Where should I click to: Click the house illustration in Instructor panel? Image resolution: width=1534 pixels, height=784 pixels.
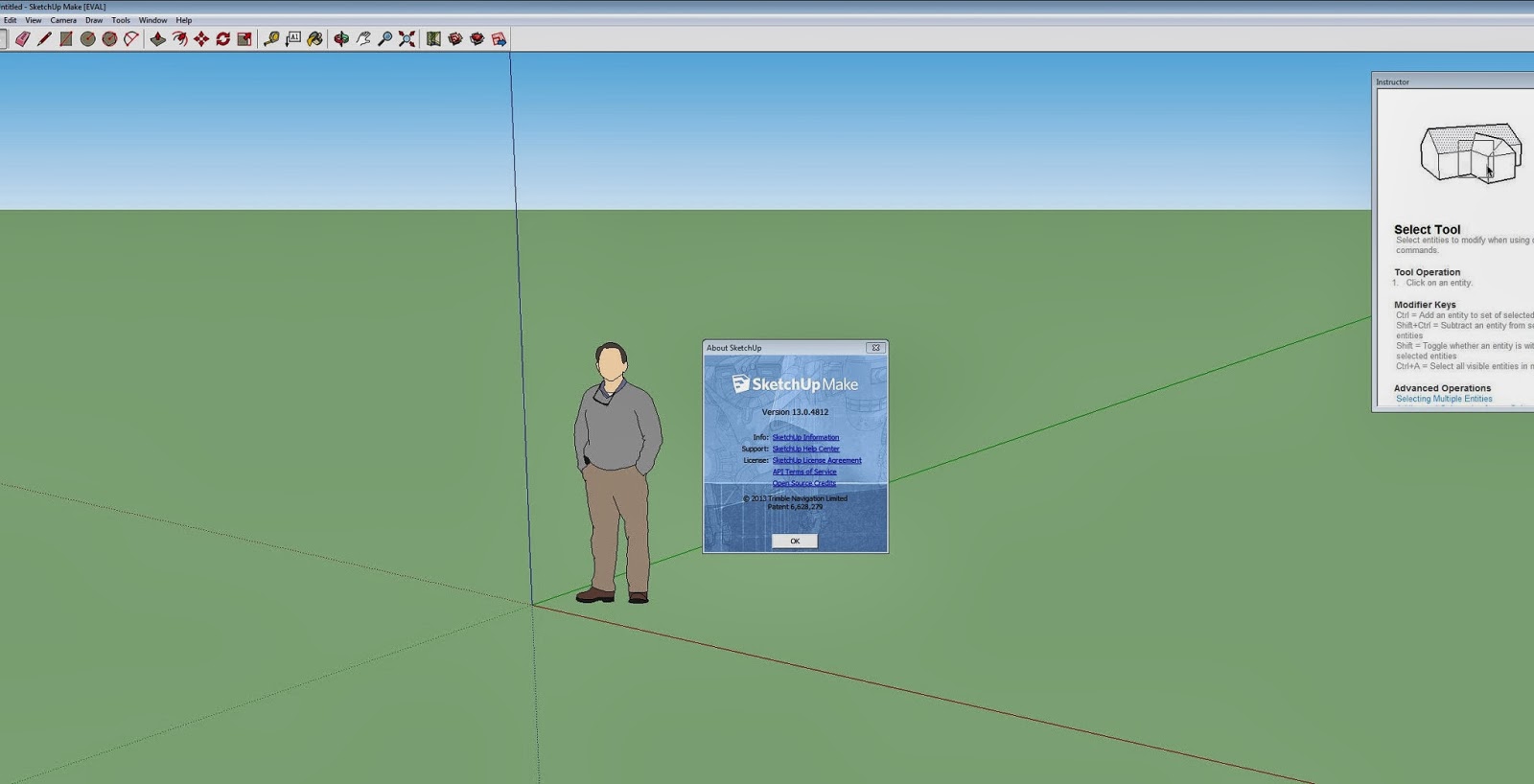click(1471, 153)
